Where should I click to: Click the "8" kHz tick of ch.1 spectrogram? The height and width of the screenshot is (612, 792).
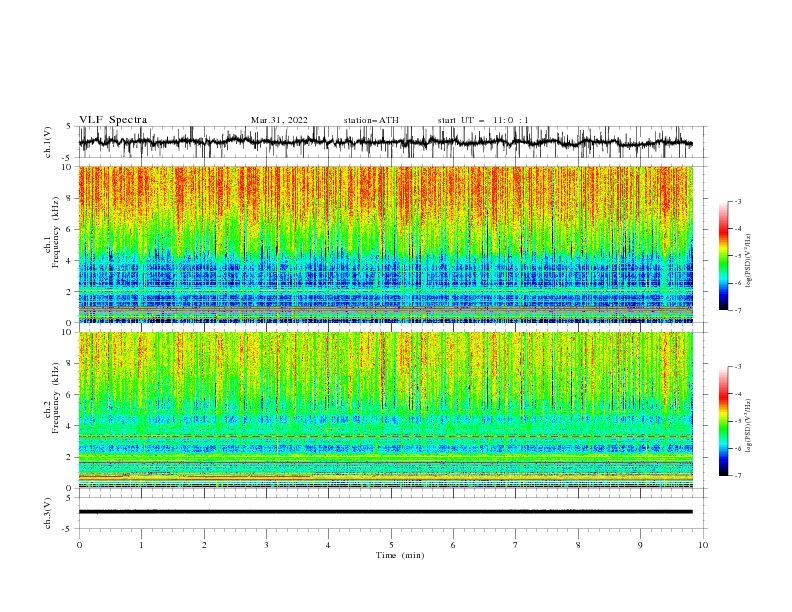click(x=71, y=198)
